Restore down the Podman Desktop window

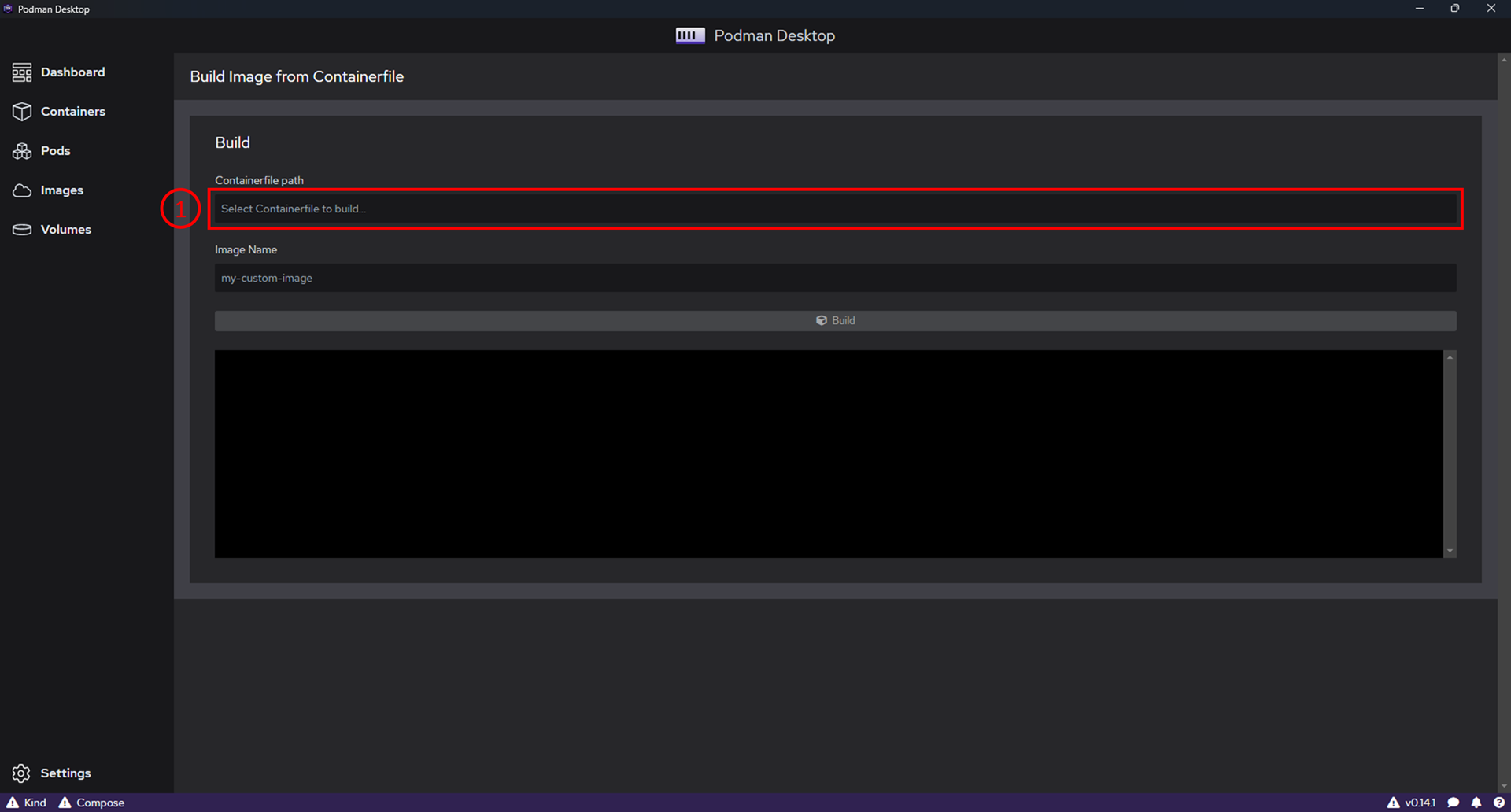click(1455, 9)
